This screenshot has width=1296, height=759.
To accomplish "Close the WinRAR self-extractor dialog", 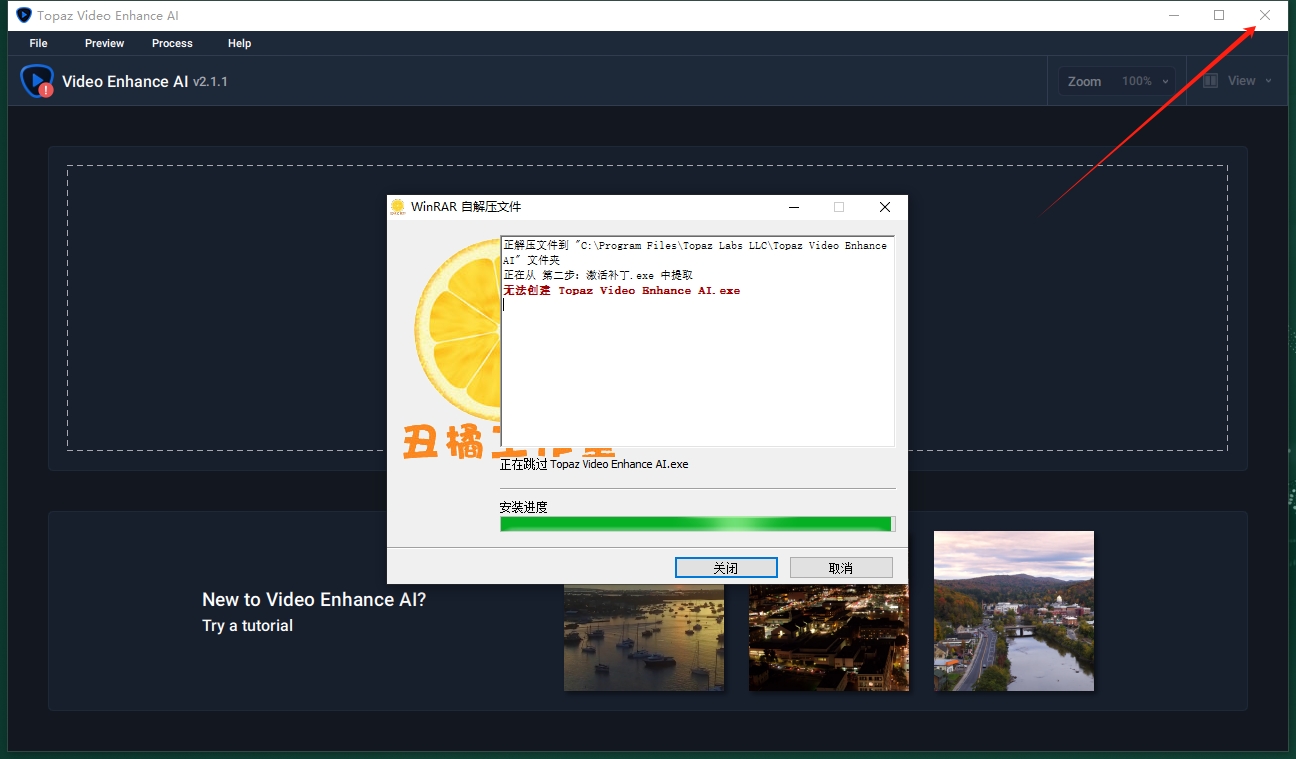I will point(884,207).
